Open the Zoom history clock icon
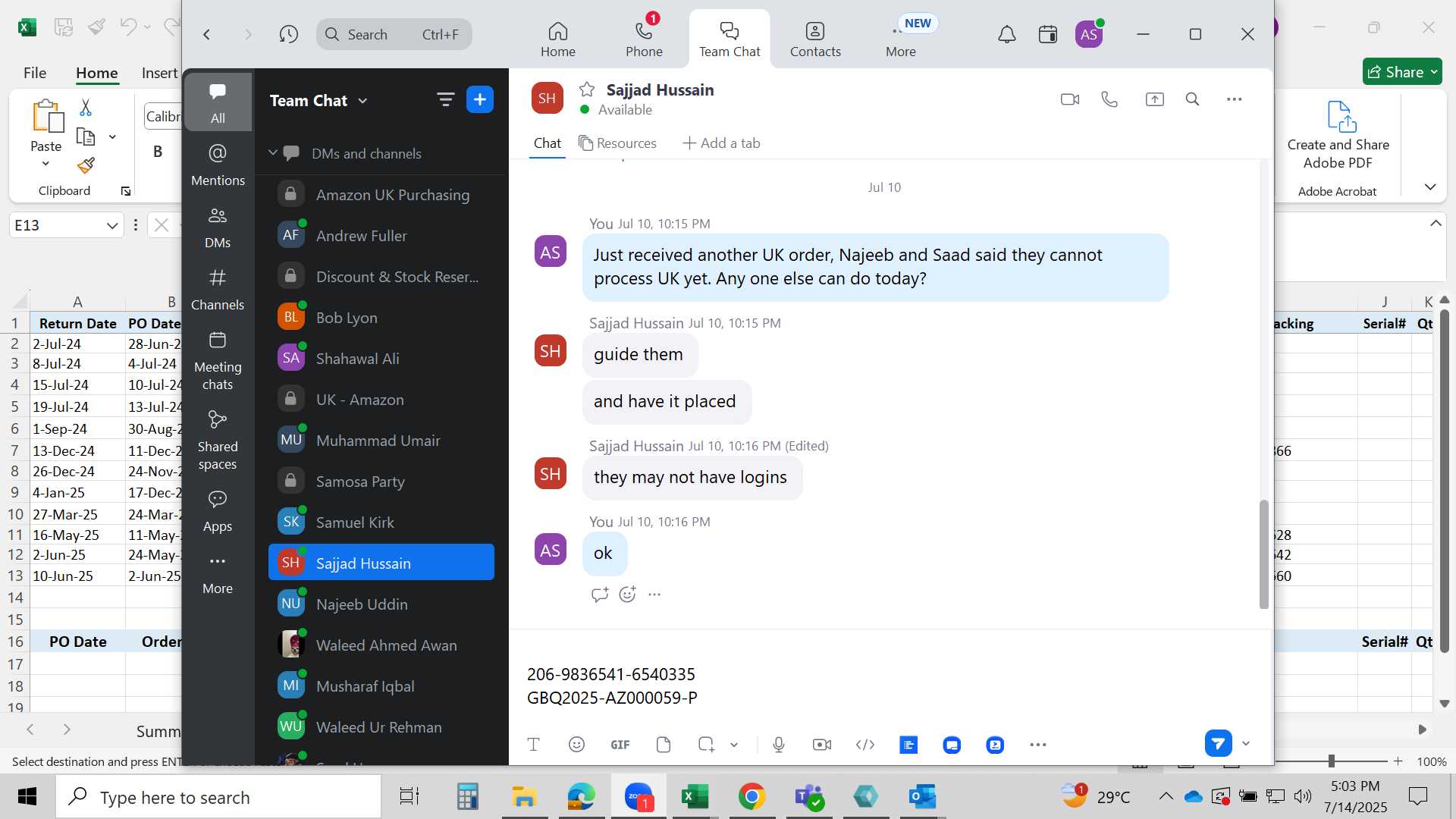This screenshot has height=819, width=1456. pos(288,34)
